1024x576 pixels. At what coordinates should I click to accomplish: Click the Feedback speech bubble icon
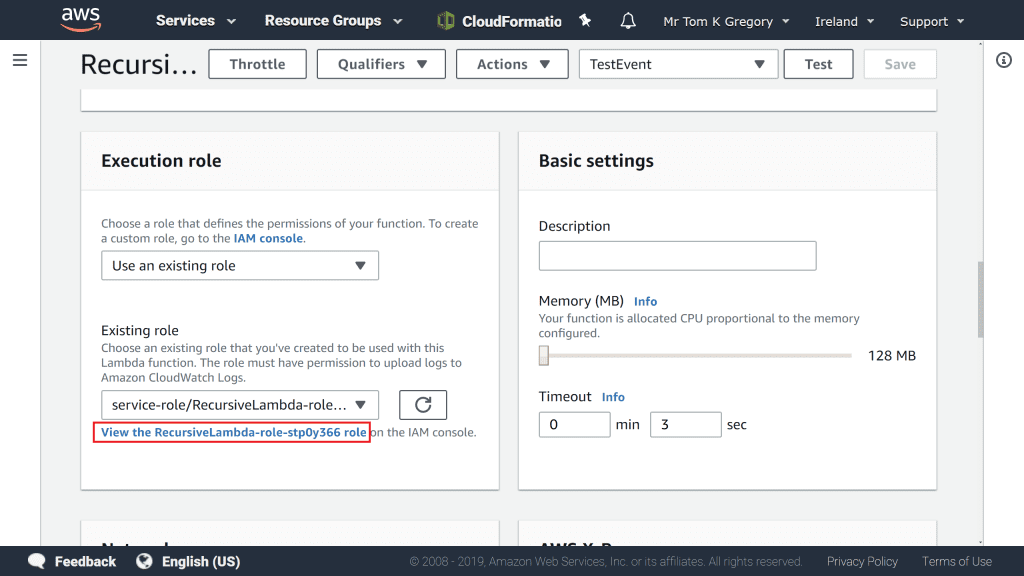coord(37,561)
